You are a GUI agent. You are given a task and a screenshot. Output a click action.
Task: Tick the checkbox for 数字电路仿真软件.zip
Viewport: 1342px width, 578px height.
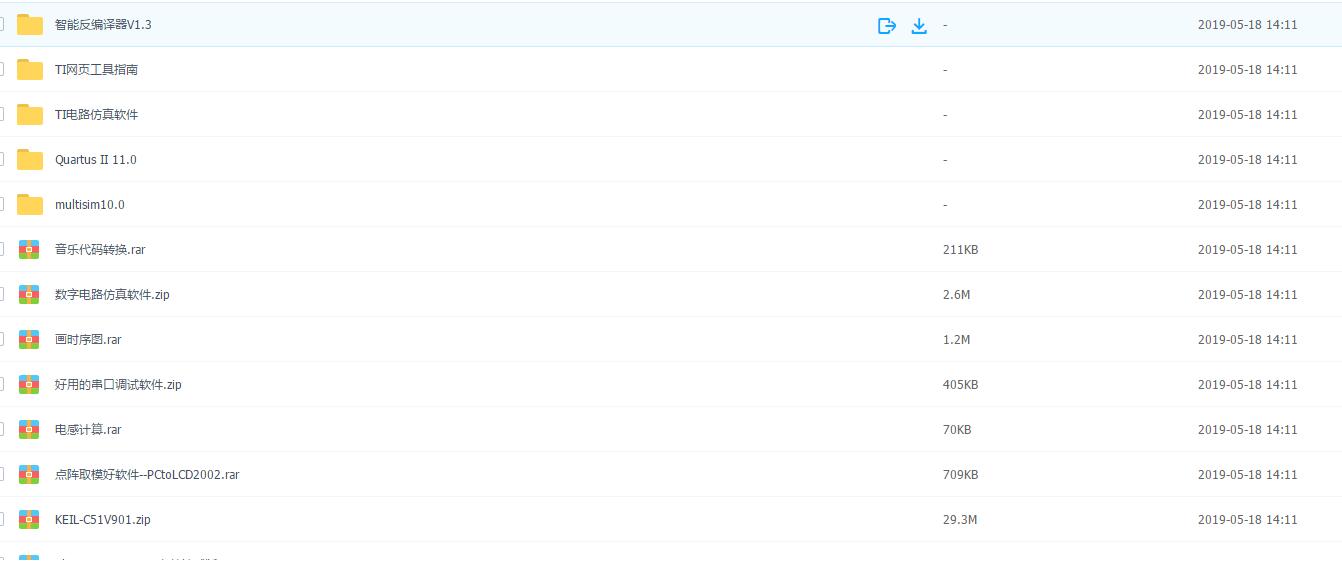point(1,294)
